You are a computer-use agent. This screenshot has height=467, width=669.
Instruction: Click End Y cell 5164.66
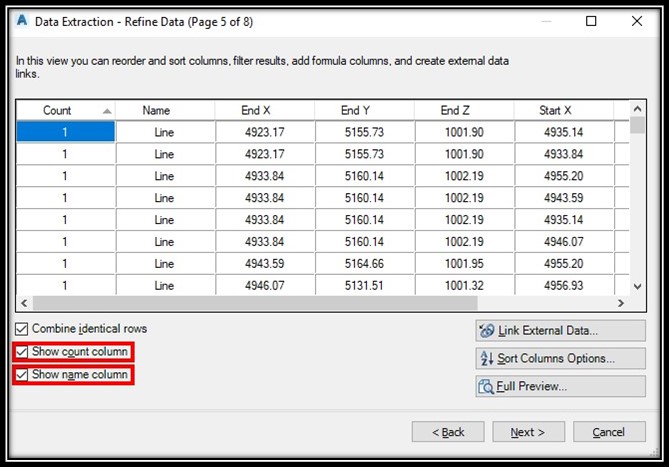click(x=365, y=264)
